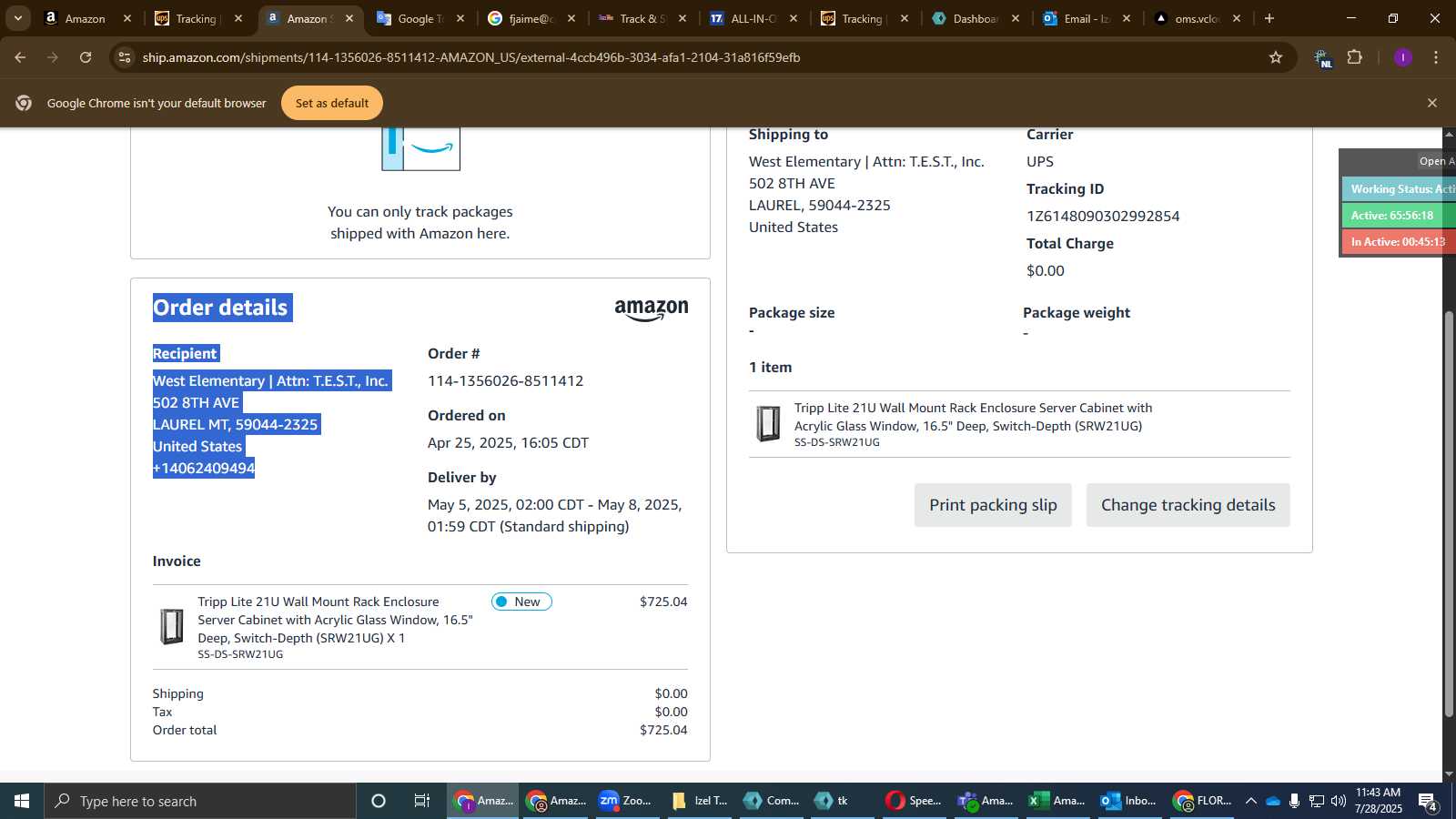This screenshot has height=819, width=1456.
Task: Click the OneDrive cloud tray icon
Action: [1273, 801]
